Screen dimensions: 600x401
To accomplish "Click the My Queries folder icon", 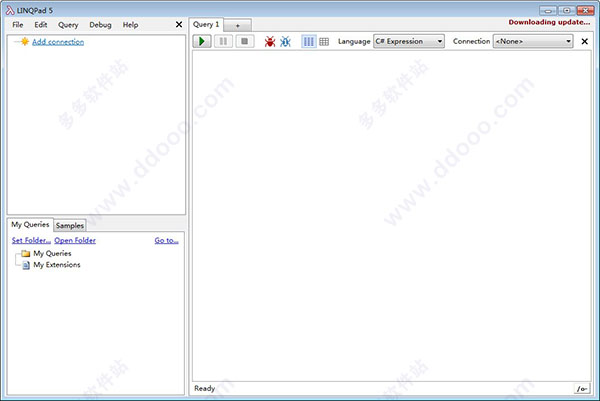I will coord(26,253).
